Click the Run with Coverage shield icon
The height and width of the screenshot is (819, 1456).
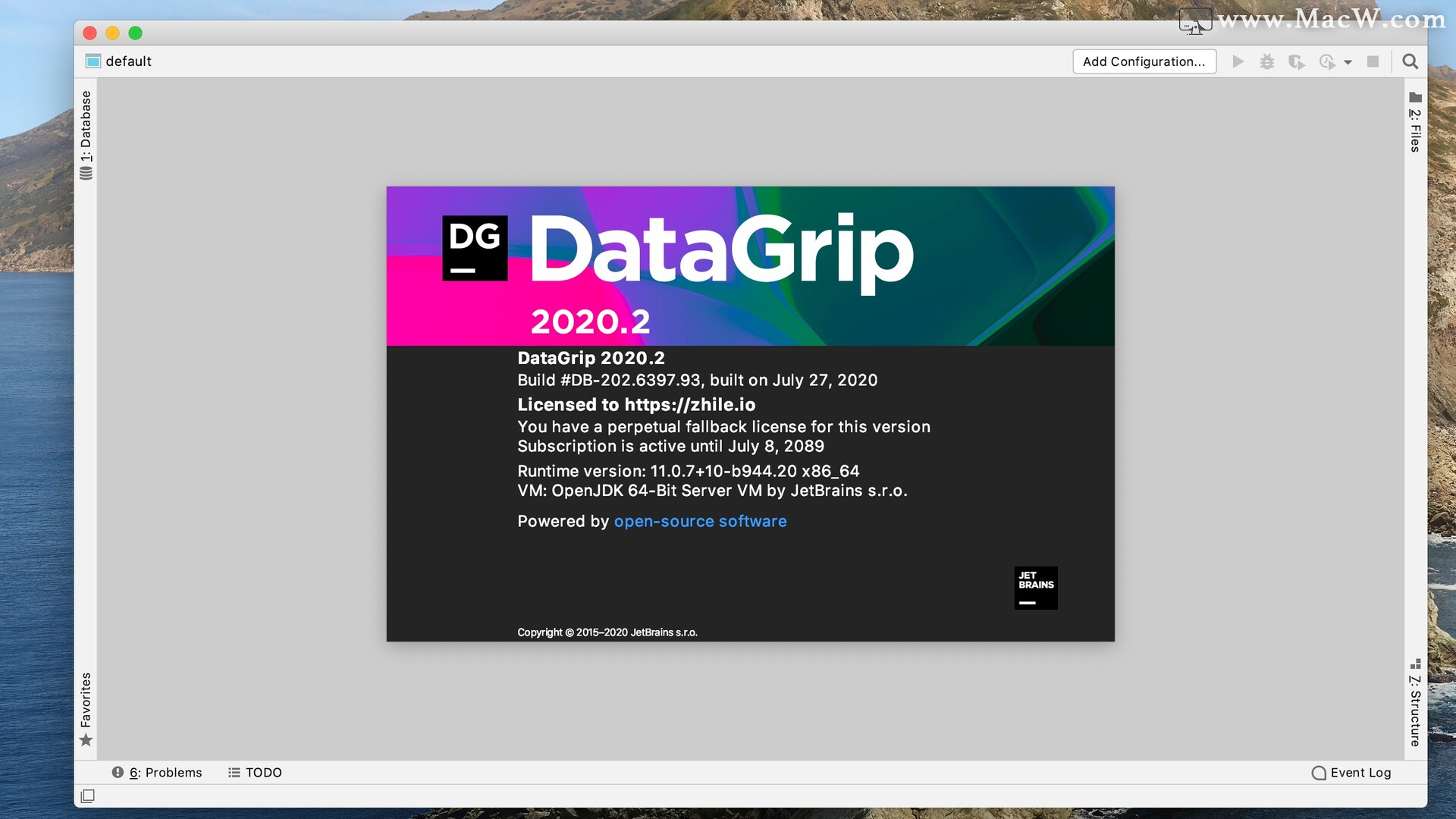pyautogui.click(x=1297, y=61)
